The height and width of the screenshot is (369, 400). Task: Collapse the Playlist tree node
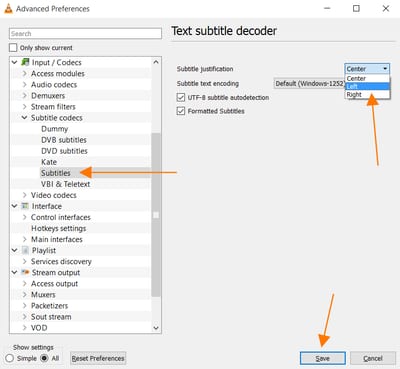[x=15, y=250]
